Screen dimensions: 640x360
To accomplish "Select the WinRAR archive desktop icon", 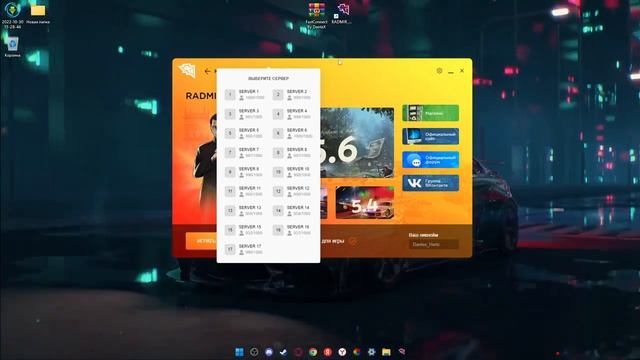I will click(316, 16).
